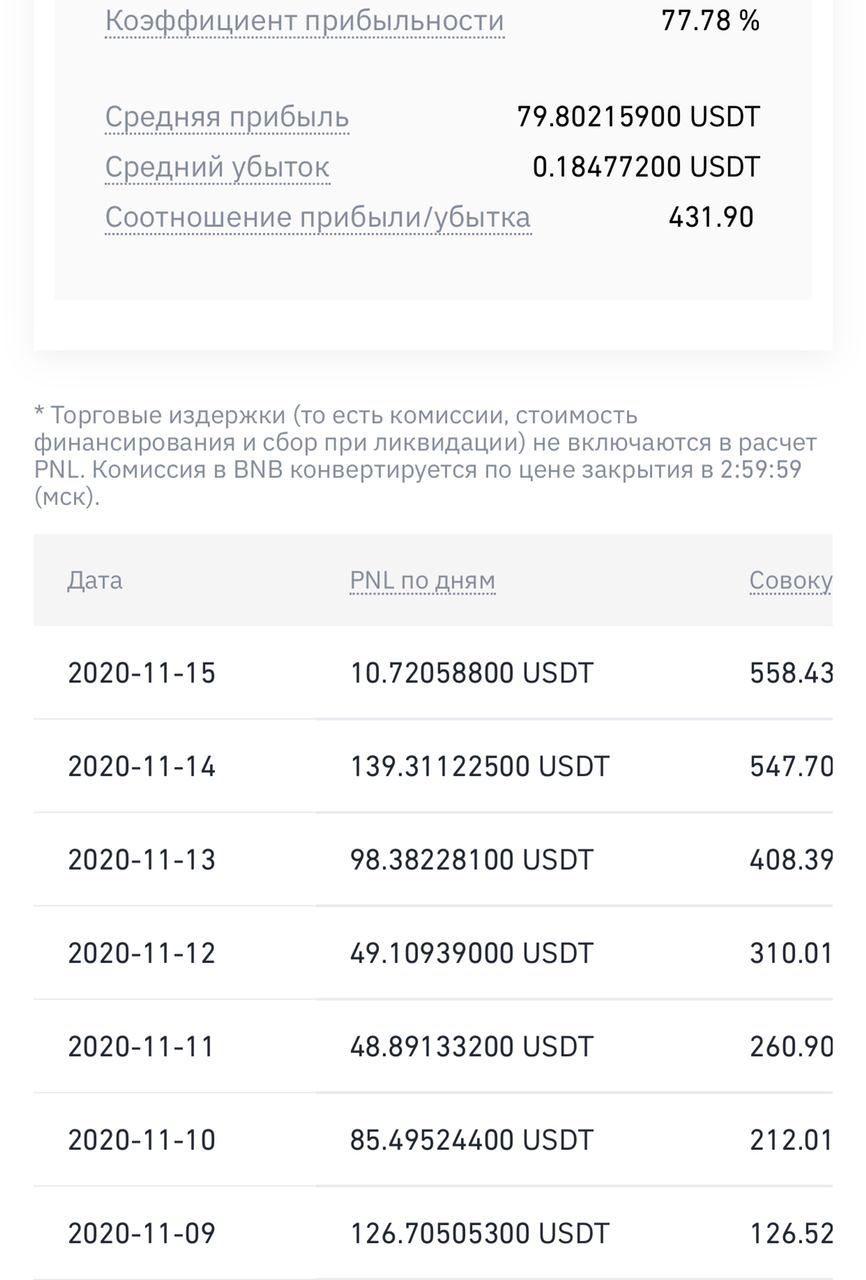Select the 2020-11-14 date row
Screen dimensions: 866x1280
tap(142, 767)
